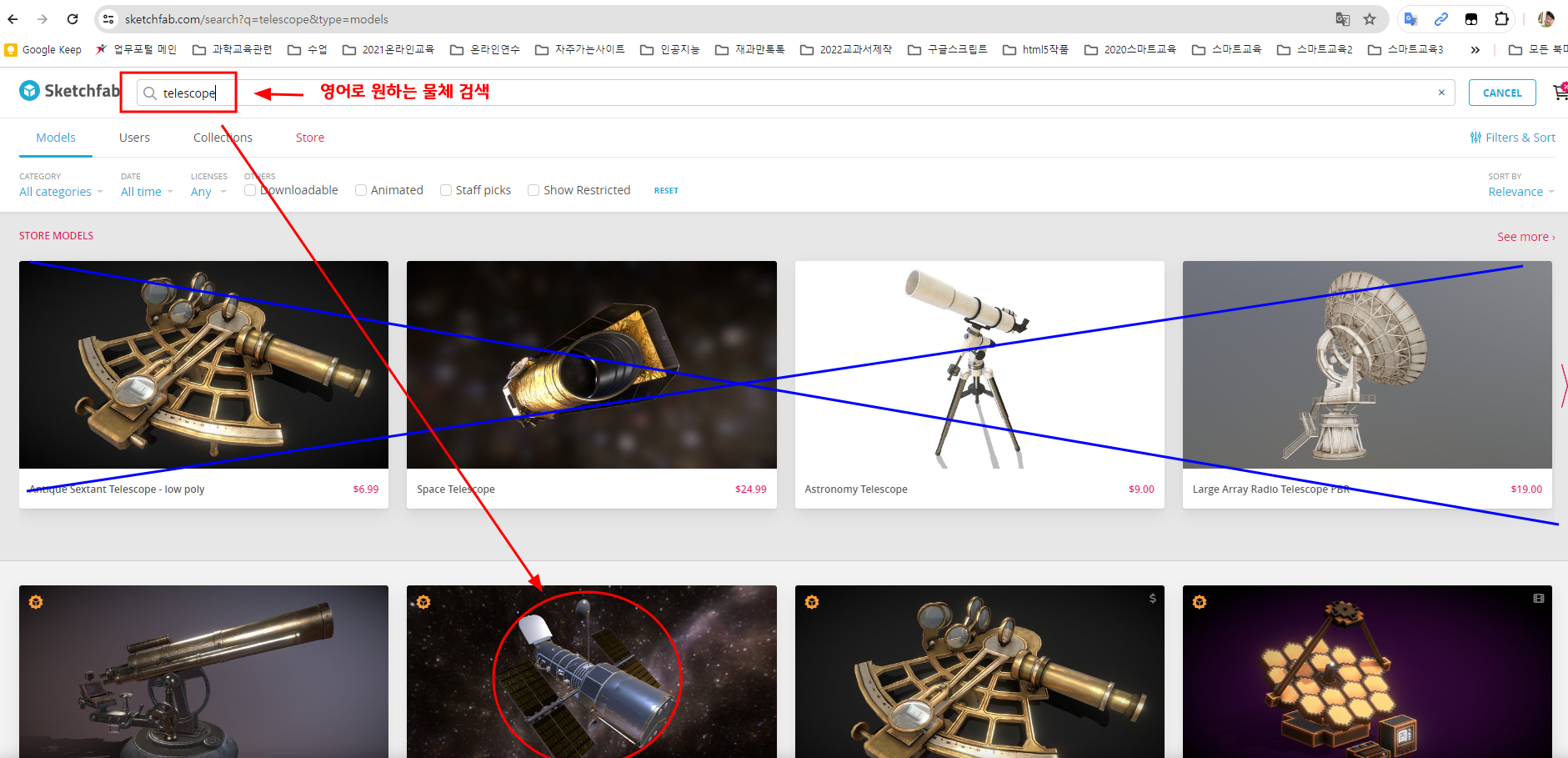
Task: Click the translate page icon in address bar
Action: point(1342,19)
